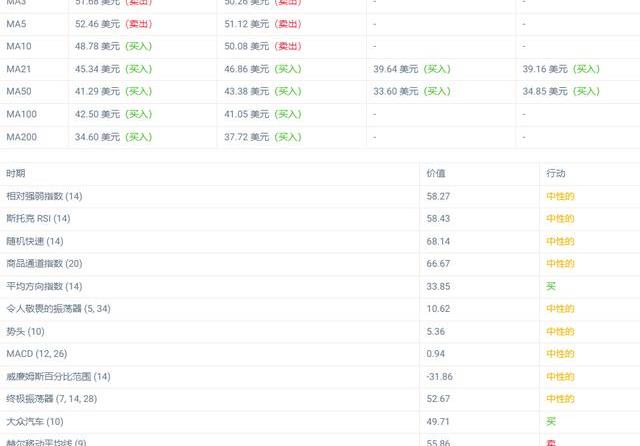The image size is (640, 446).
Task: Select the MA200 row label
Action: pyautogui.click(x=21, y=137)
